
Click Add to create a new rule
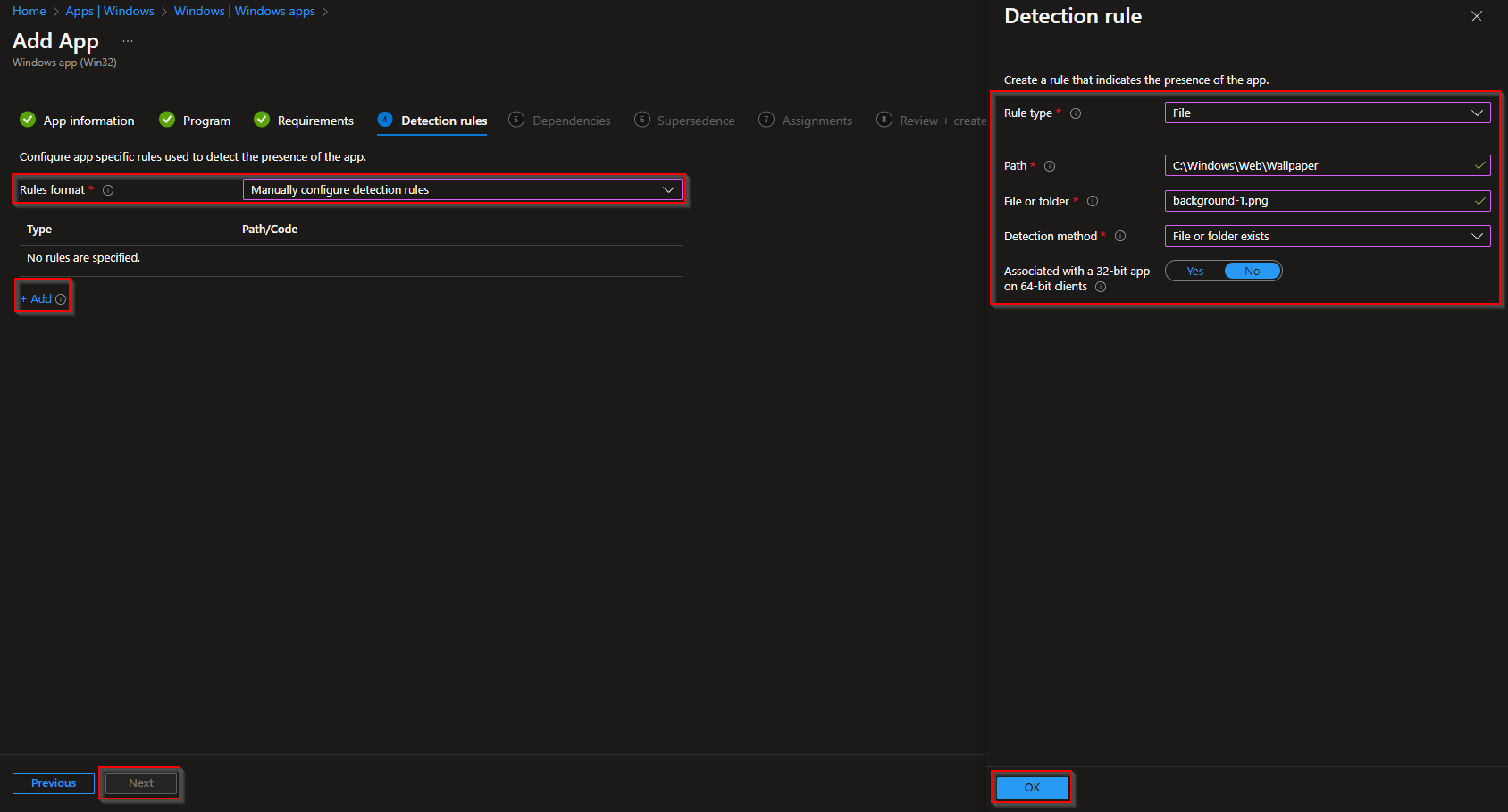(38, 298)
